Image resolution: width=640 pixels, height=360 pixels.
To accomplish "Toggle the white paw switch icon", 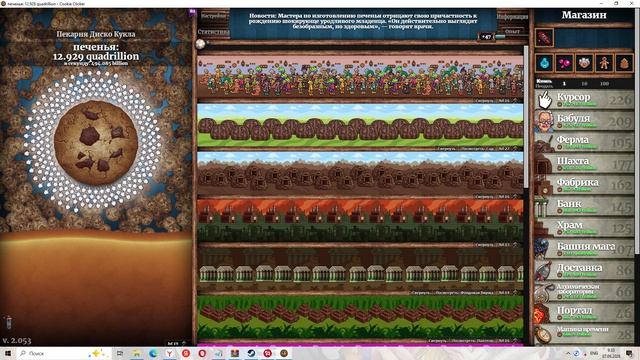I will [584, 63].
